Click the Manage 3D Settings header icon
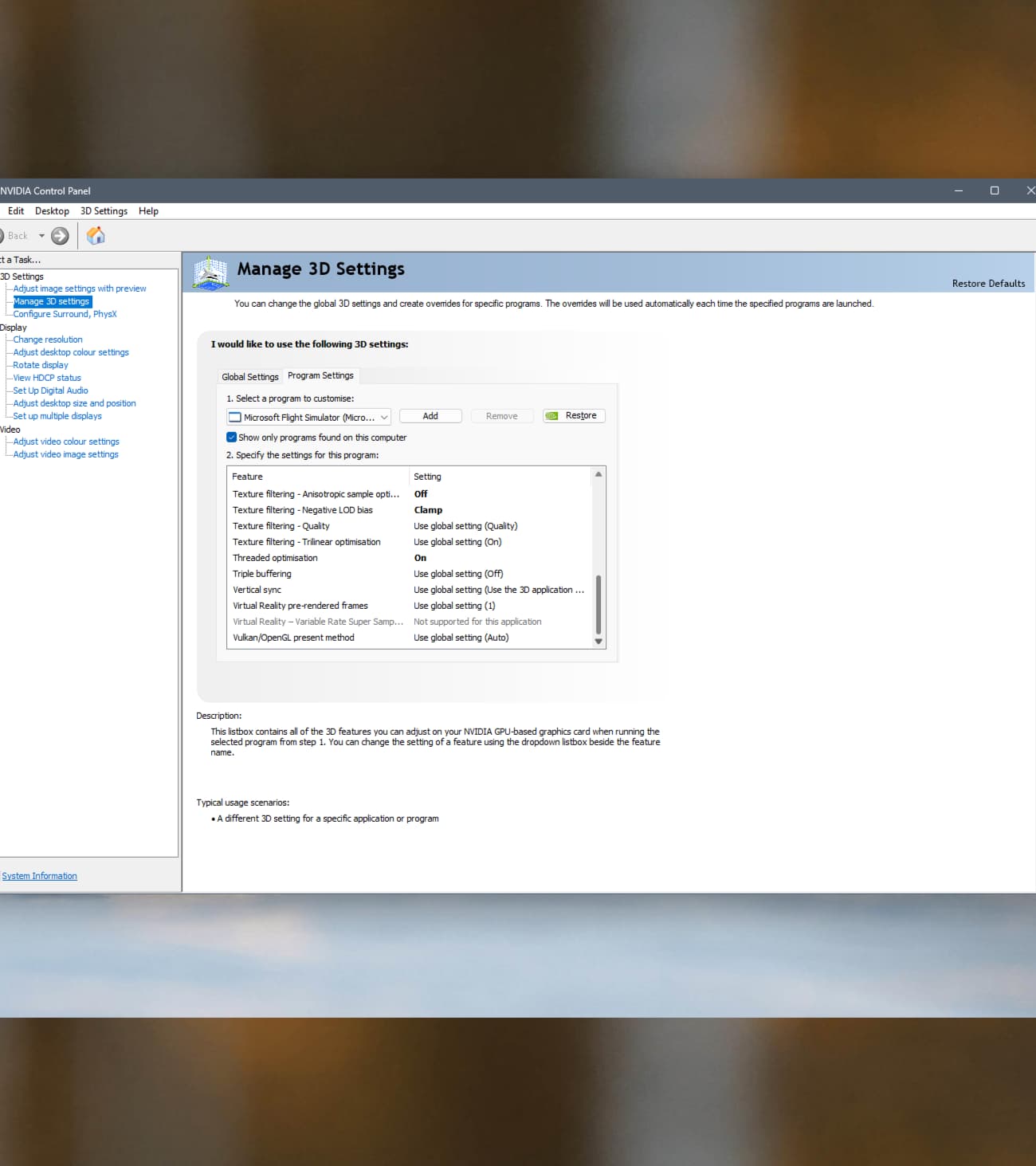The height and width of the screenshot is (1166, 1036). (x=210, y=273)
